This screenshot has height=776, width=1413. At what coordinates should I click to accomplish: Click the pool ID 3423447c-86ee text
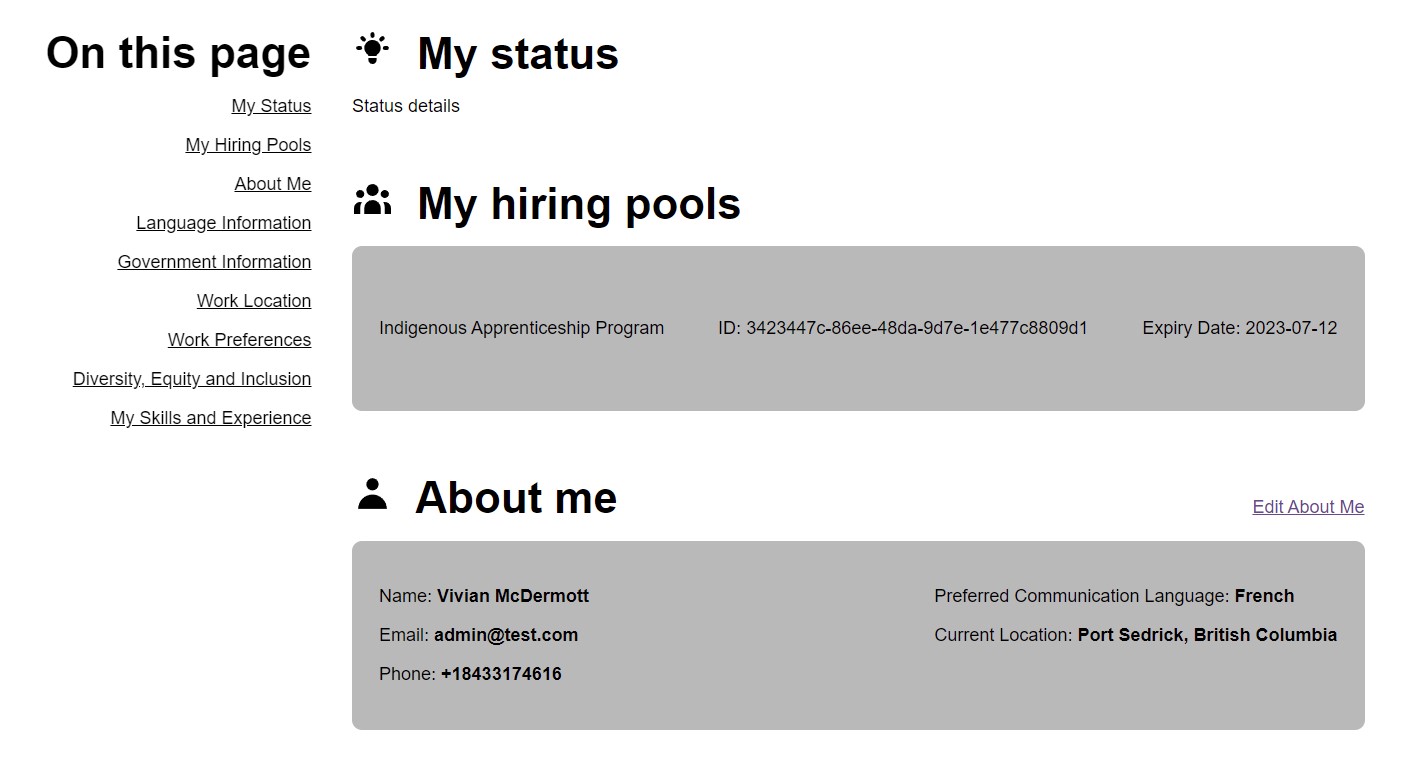[x=903, y=328]
